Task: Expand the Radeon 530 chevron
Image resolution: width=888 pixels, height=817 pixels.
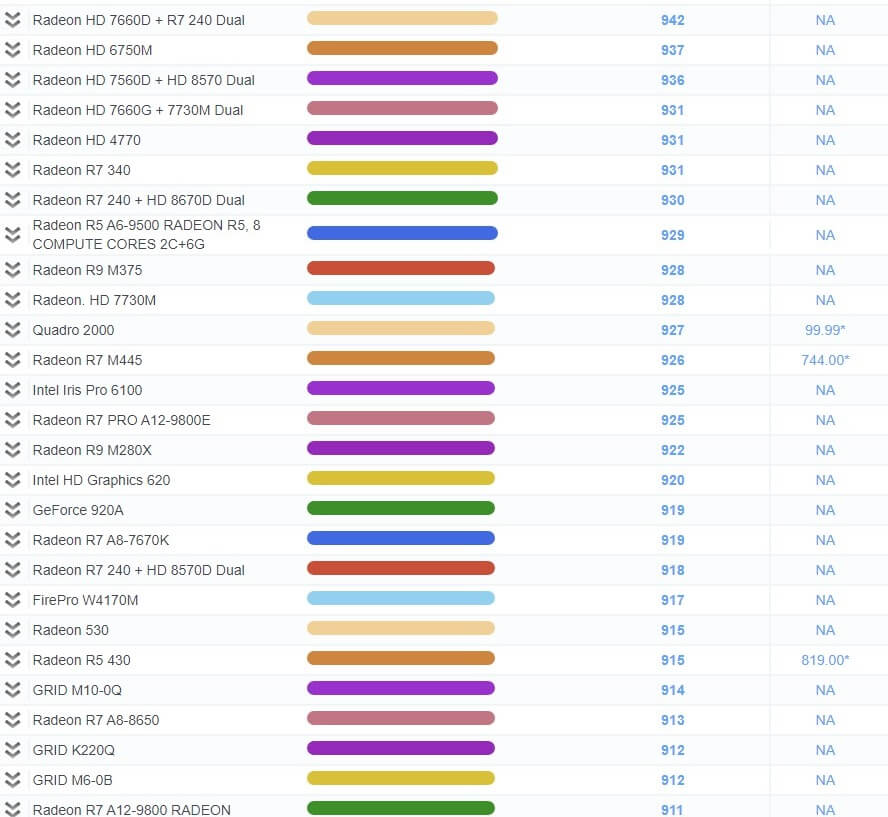Action: 12,630
